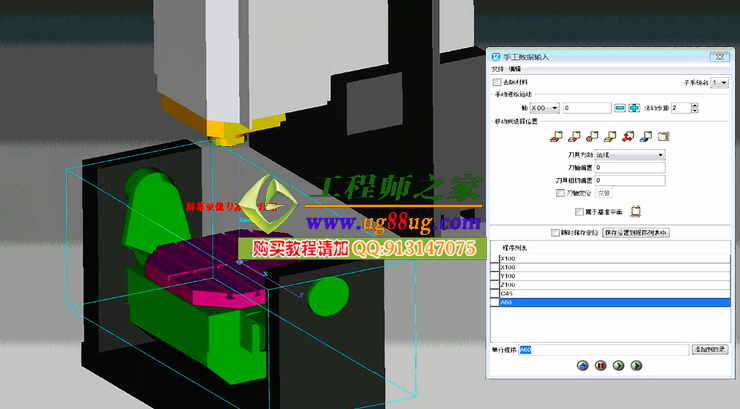Viewport: 740px width, 409px height.
Task: Click the red arrows position icon
Action: pyautogui.click(x=628, y=136)
